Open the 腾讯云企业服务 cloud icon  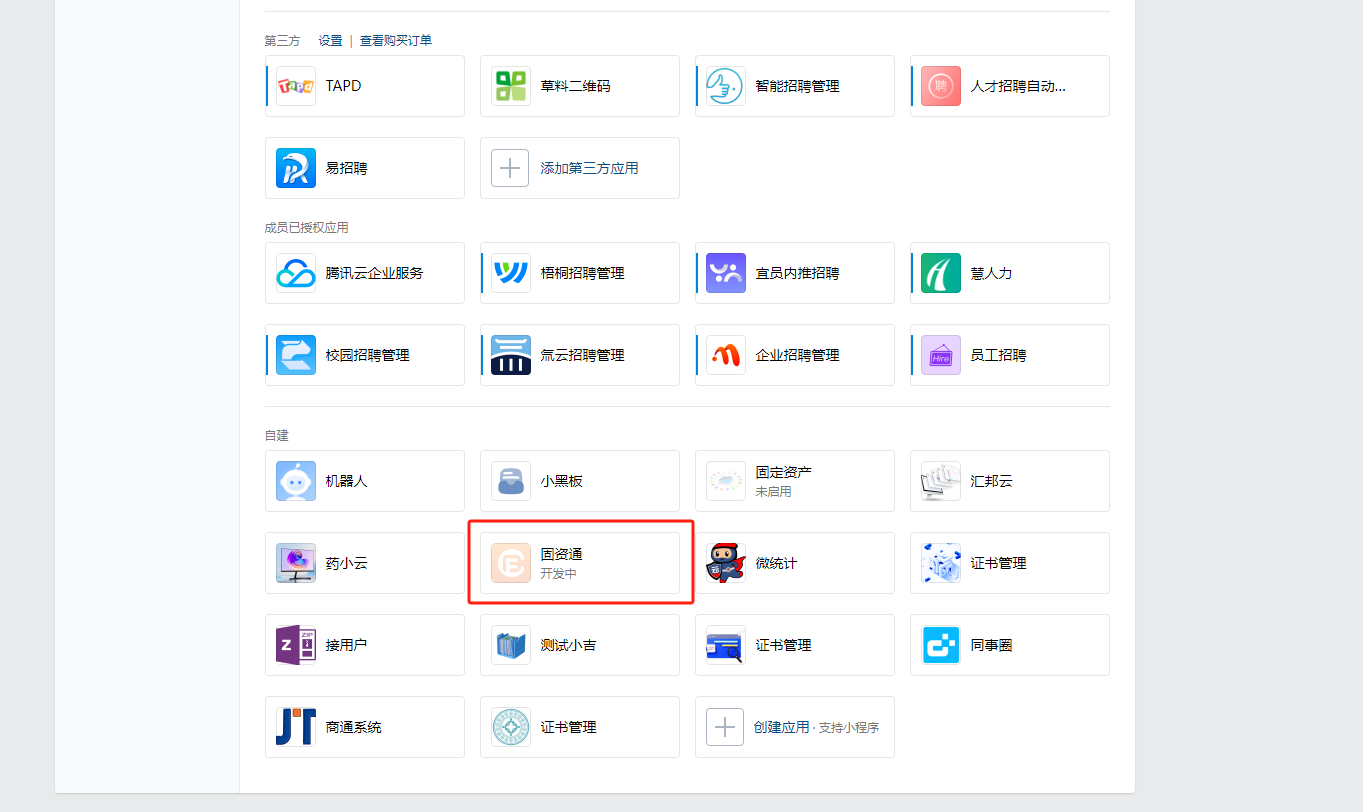click(x=296, y=273)
